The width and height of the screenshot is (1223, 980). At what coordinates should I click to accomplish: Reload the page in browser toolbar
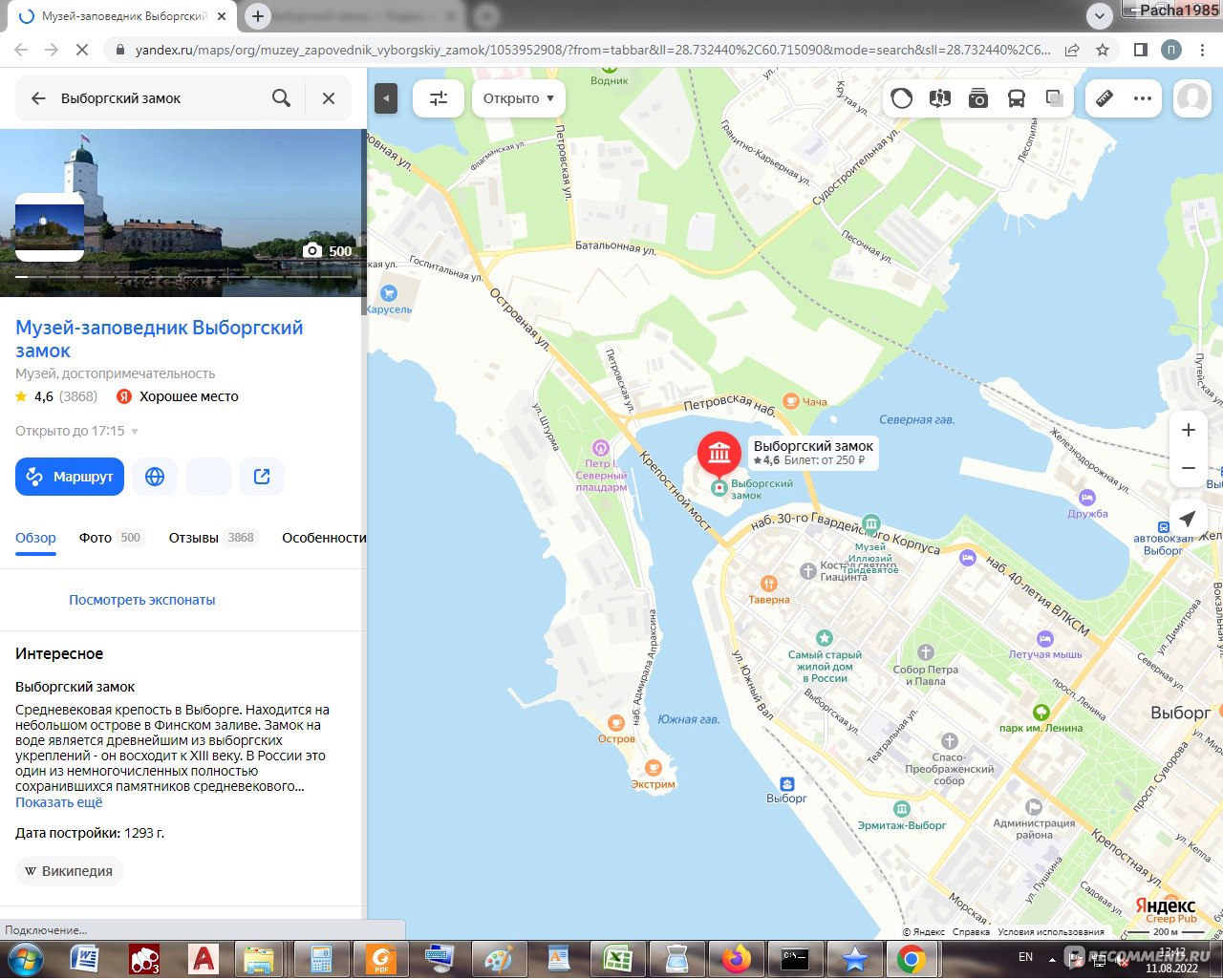[81, 50]
